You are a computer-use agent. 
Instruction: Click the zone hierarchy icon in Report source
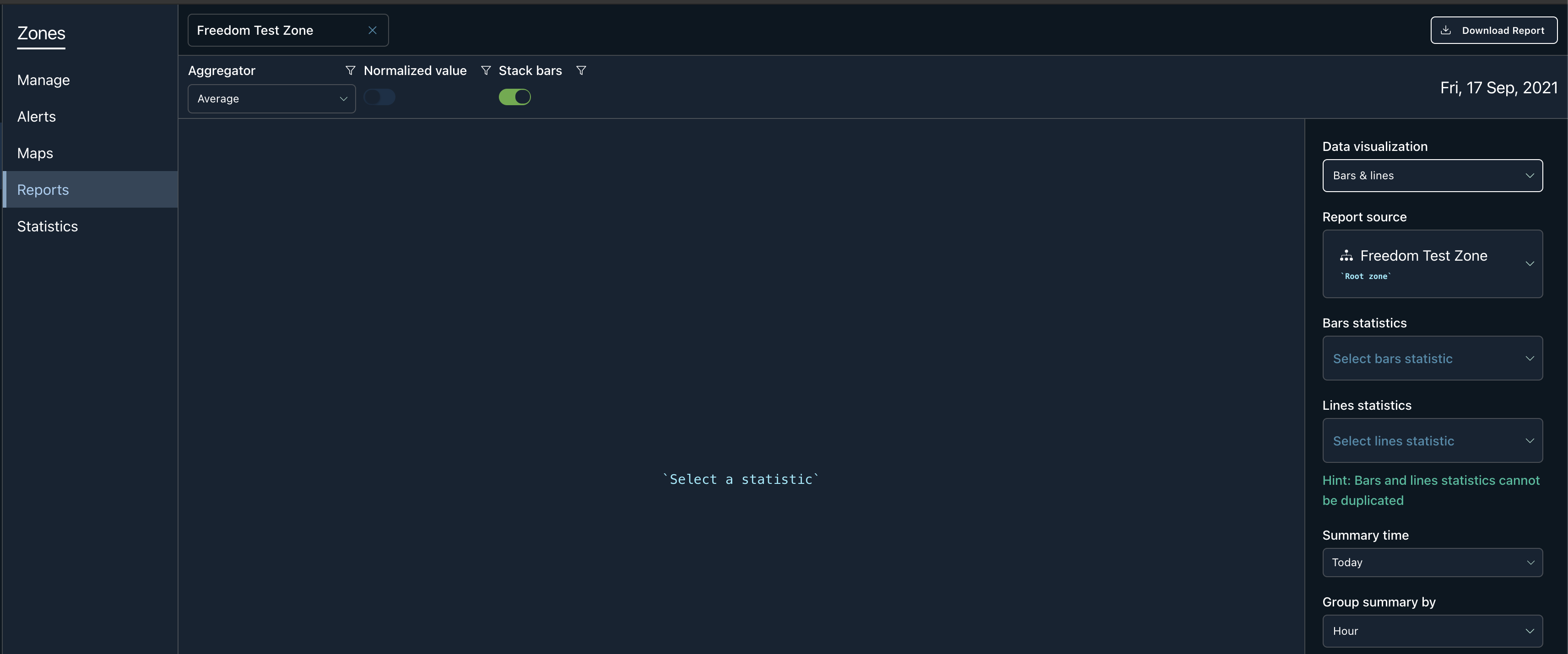click(1346, 256)
